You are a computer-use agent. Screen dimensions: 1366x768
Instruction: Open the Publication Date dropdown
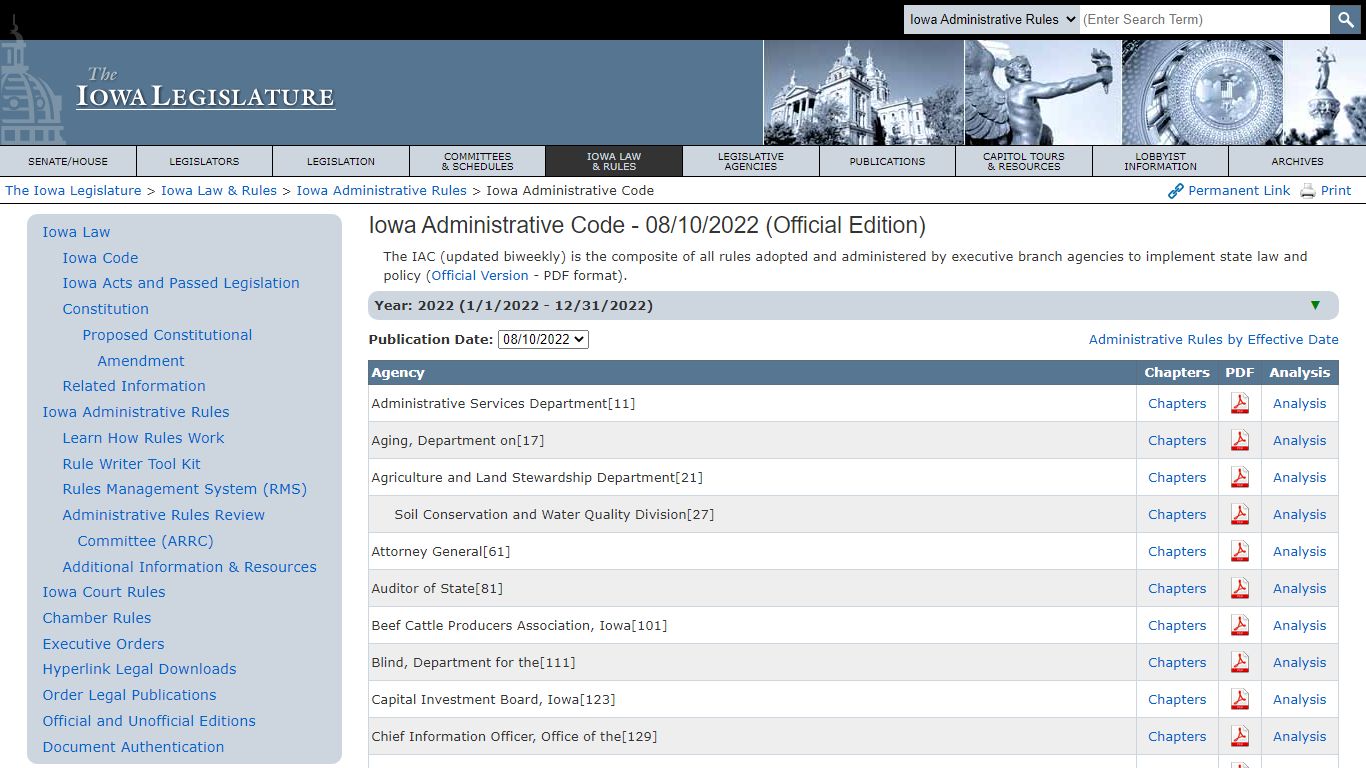click(543, 339)
